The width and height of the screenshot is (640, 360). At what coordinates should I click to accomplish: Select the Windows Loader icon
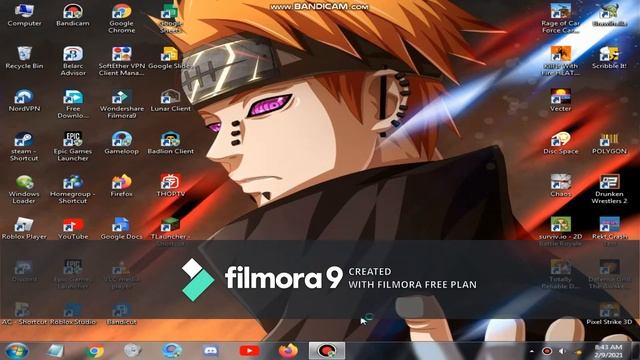pos(24,189)
